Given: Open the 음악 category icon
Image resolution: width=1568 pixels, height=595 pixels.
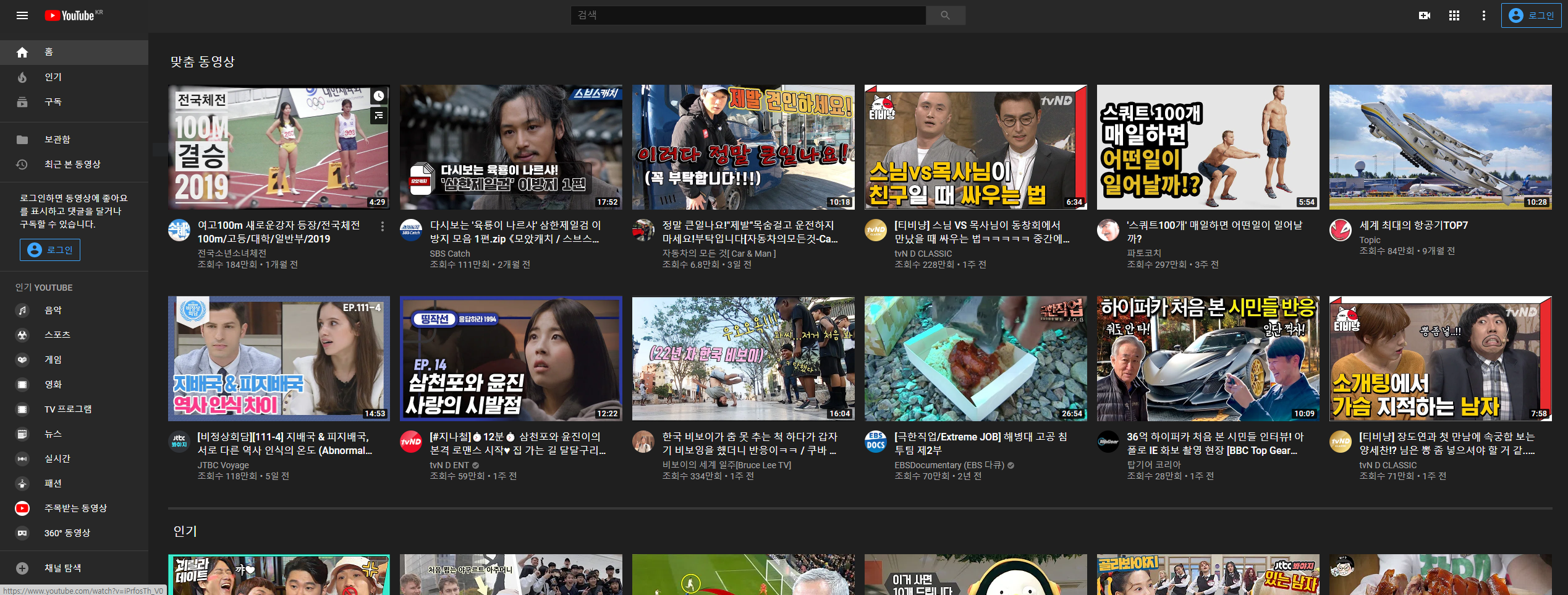Looking at the screenshot, I should point(22,310).
